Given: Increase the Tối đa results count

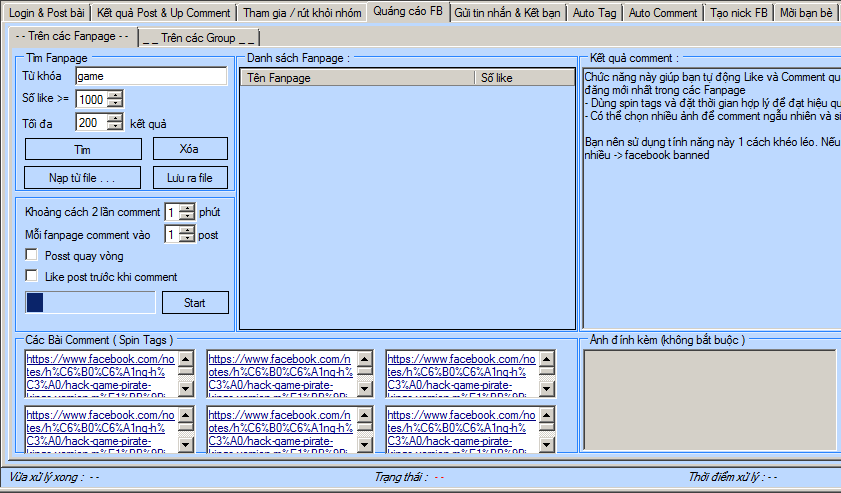Looking at the screenshot, I should click(x=114, y=119).
